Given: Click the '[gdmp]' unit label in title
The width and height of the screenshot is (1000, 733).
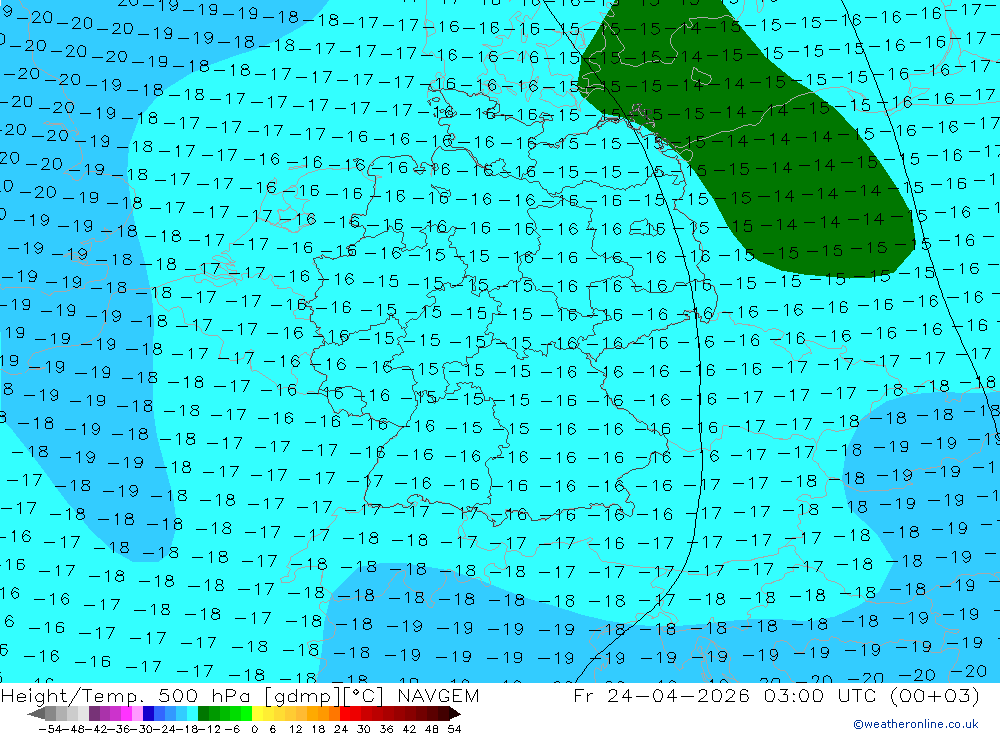Looking at the screenshot, I should tap(303, 696).
